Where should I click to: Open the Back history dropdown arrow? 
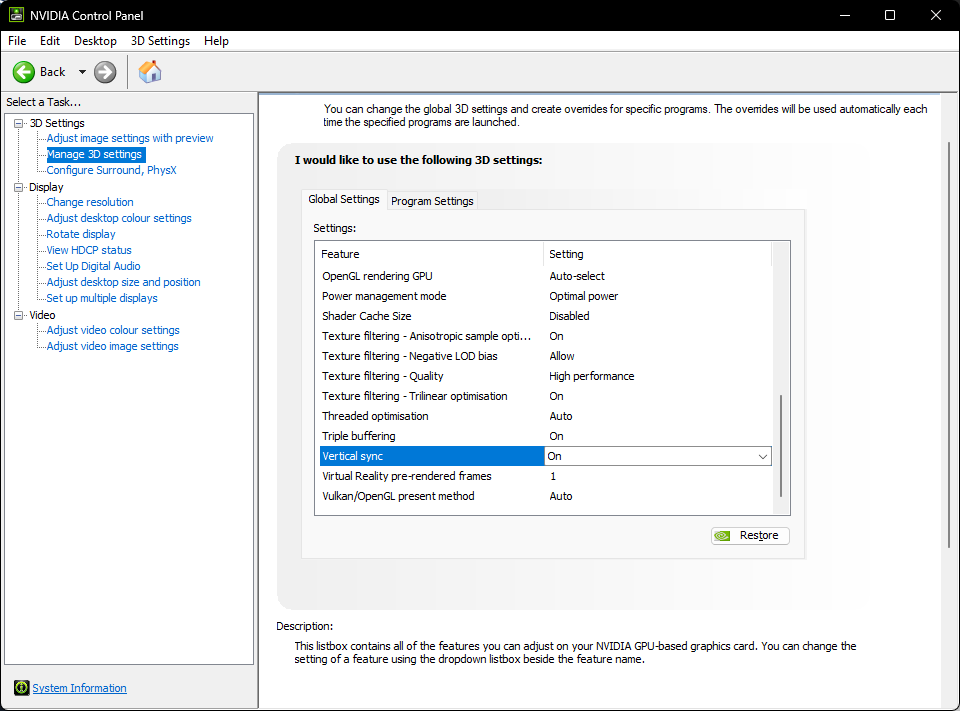pos(82,72)
